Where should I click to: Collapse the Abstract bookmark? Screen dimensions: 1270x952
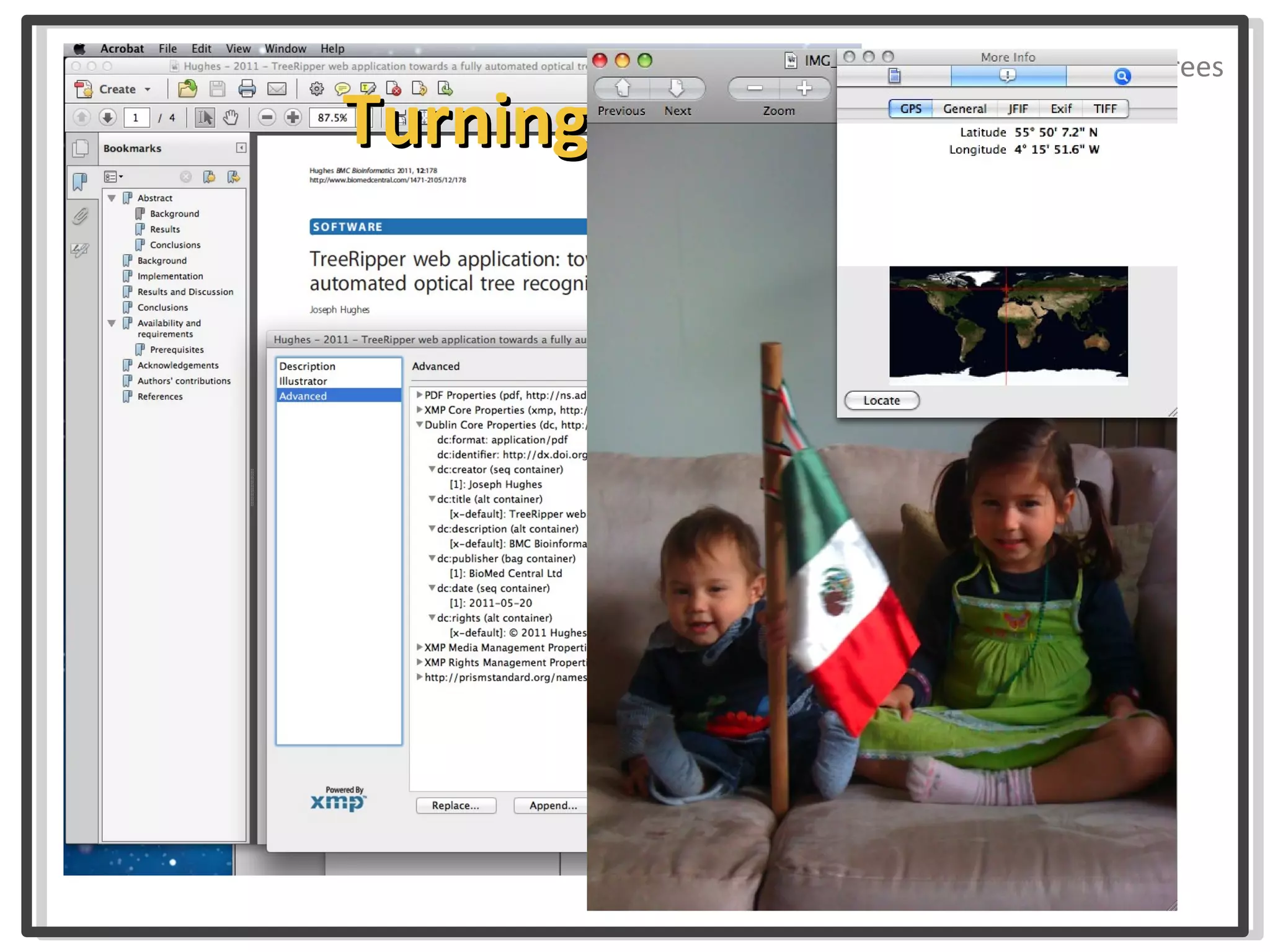pos(112,198)
